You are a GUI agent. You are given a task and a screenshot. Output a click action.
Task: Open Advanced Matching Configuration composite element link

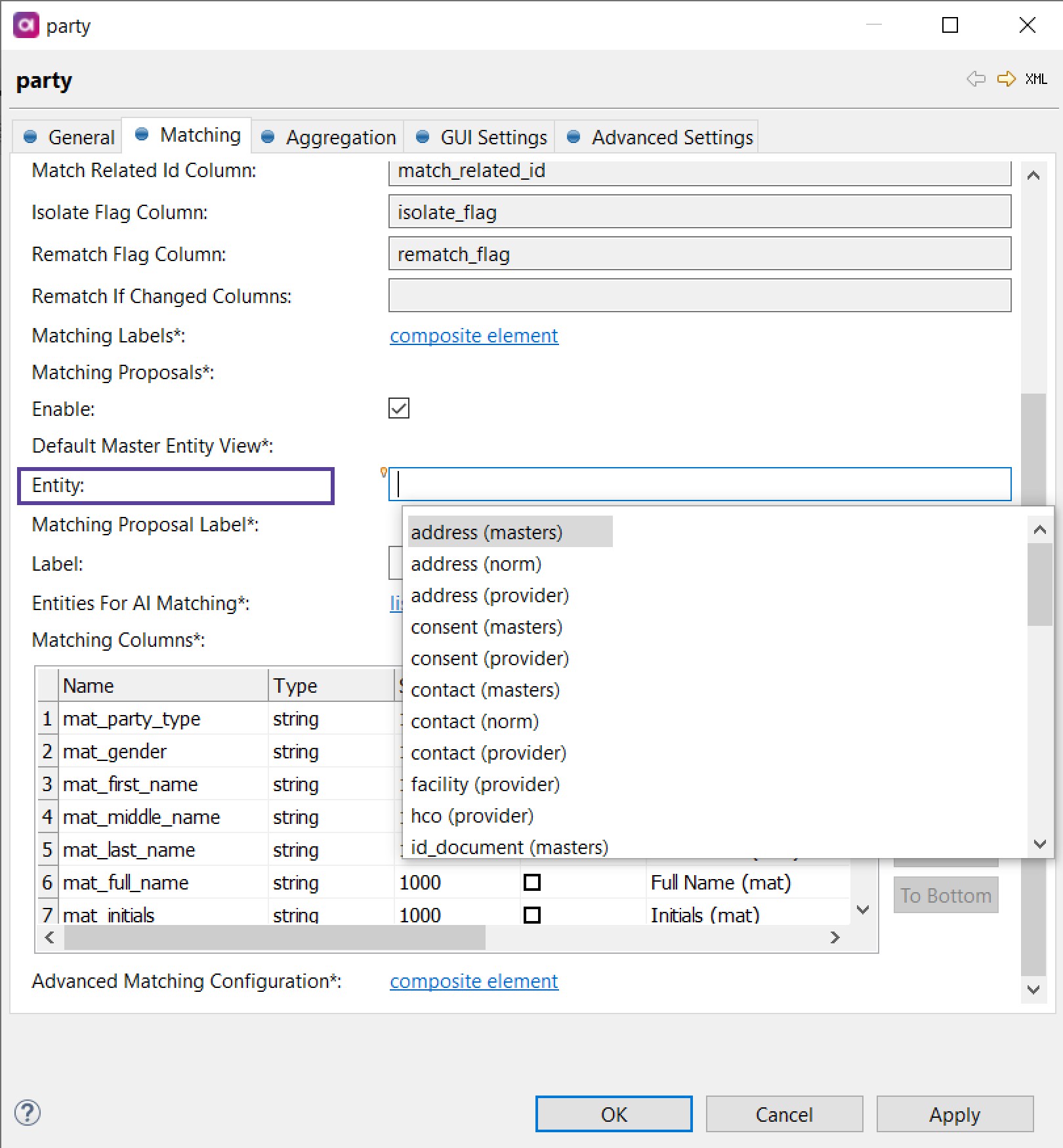[x=474, y=981]
